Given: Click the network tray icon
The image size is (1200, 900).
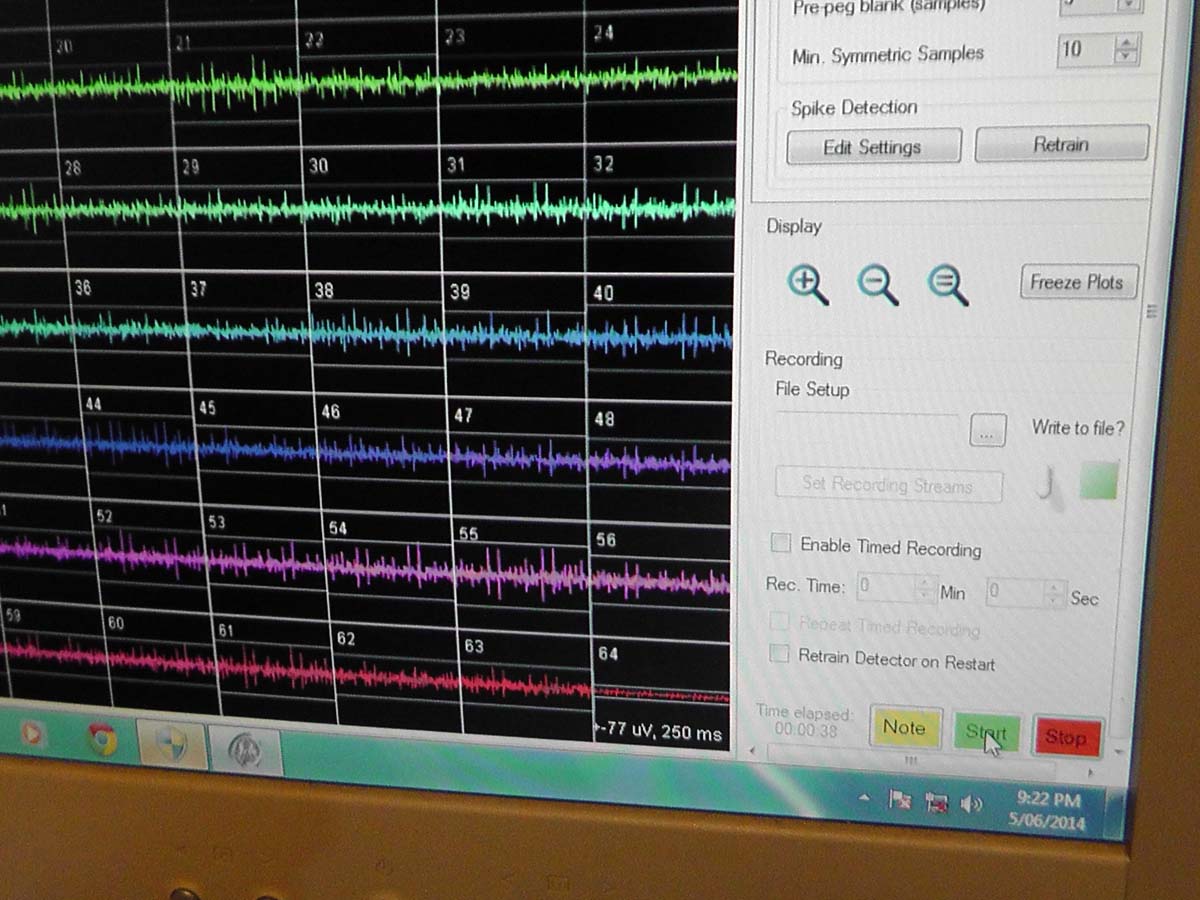Looking at the screenshot, I should coord(936,802).
